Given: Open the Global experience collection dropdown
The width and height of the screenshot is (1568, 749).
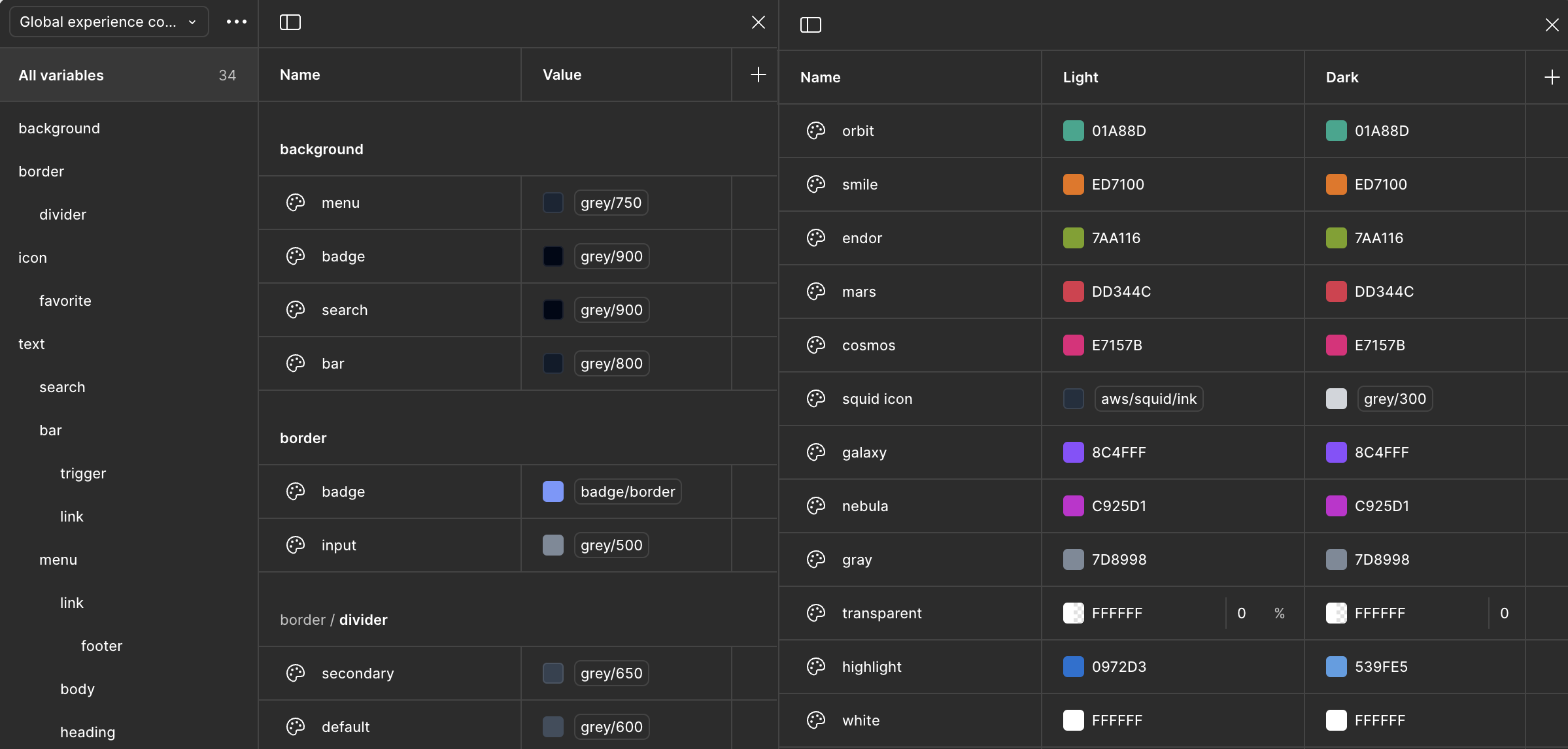Looking at the screenshot, I should coord(109,22).
